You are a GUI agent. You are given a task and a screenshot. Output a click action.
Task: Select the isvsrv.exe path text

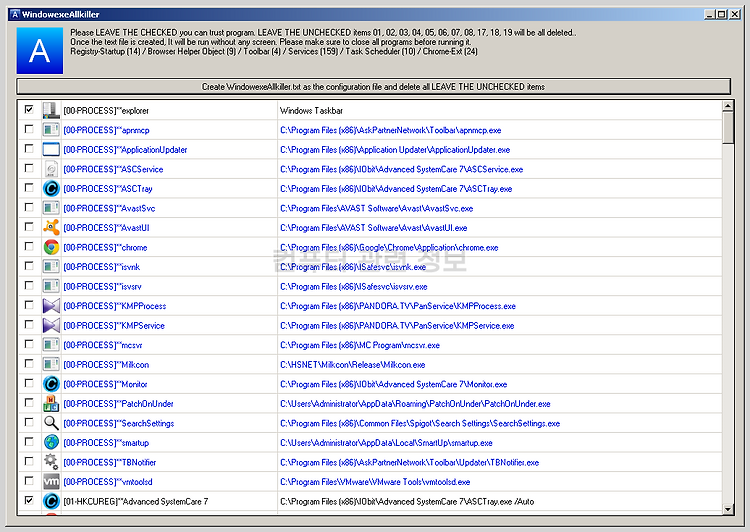point(353,287)
